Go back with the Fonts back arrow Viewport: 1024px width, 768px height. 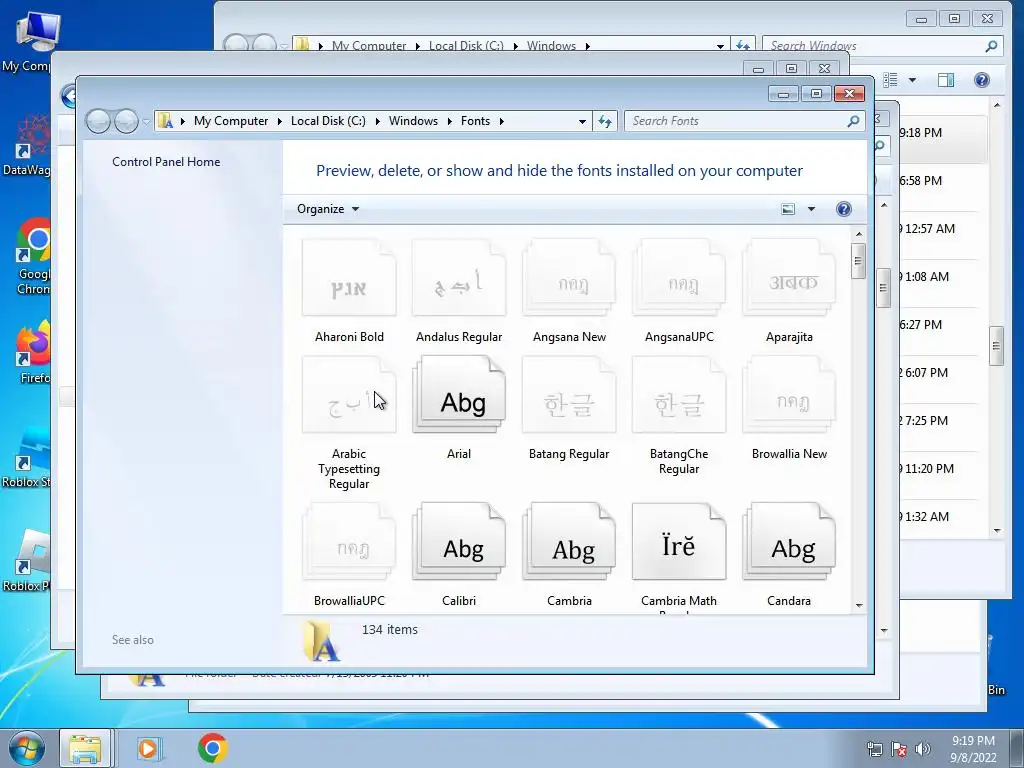(x=98, y=121)
